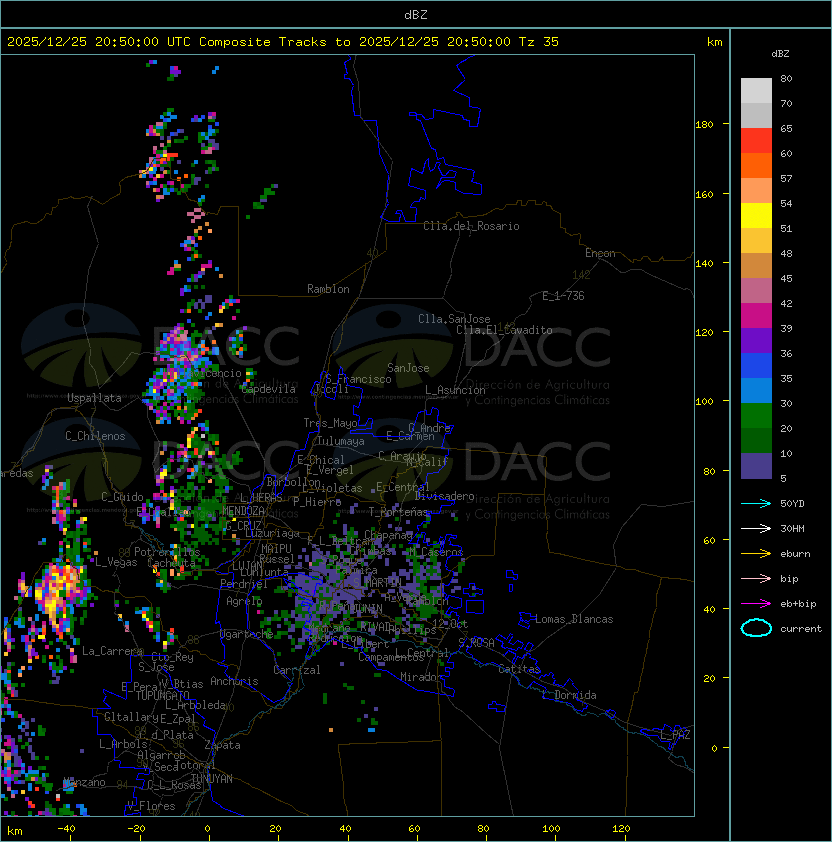Click the 'Lomas_Blancas' map label
Image resolution: width=832 pixels, height=842 pixels.
(x=574, y=619)
